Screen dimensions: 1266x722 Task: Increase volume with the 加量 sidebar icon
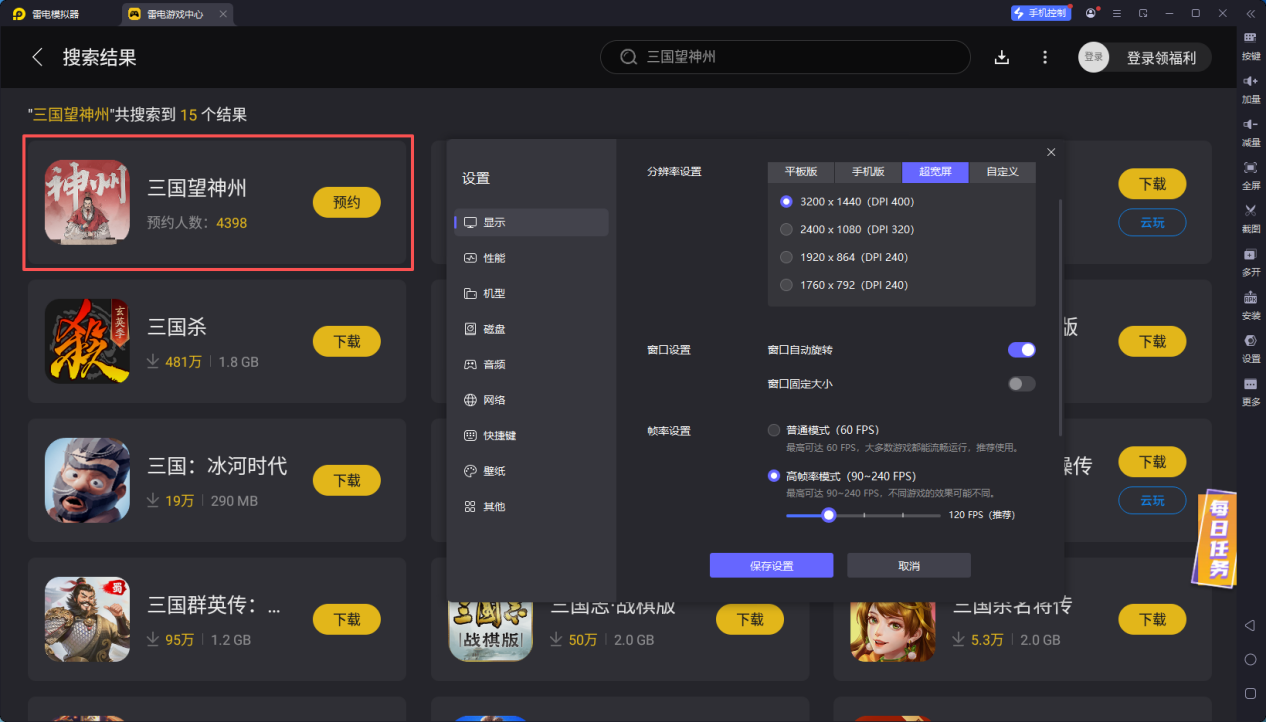pyautogui.click(x=1250, y=85)
